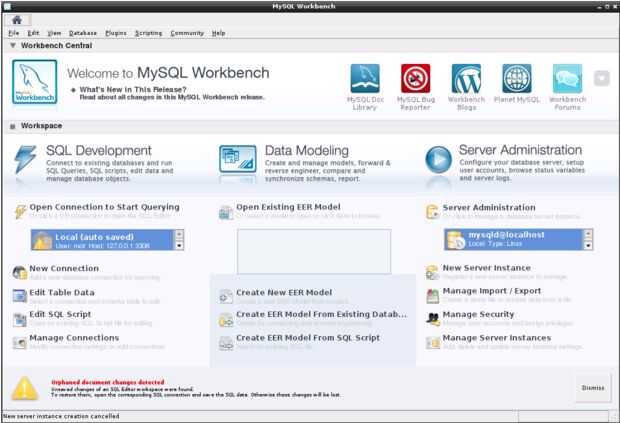620x423 pixels.
Task: Open the Edit menu
Action: click(x=33, y=33)
